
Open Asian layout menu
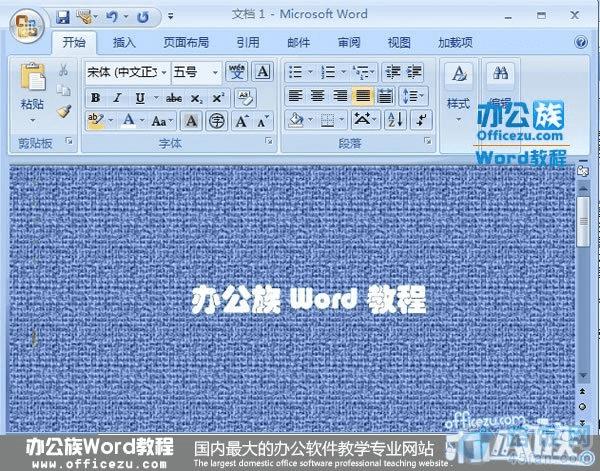[x=365, y=120]
